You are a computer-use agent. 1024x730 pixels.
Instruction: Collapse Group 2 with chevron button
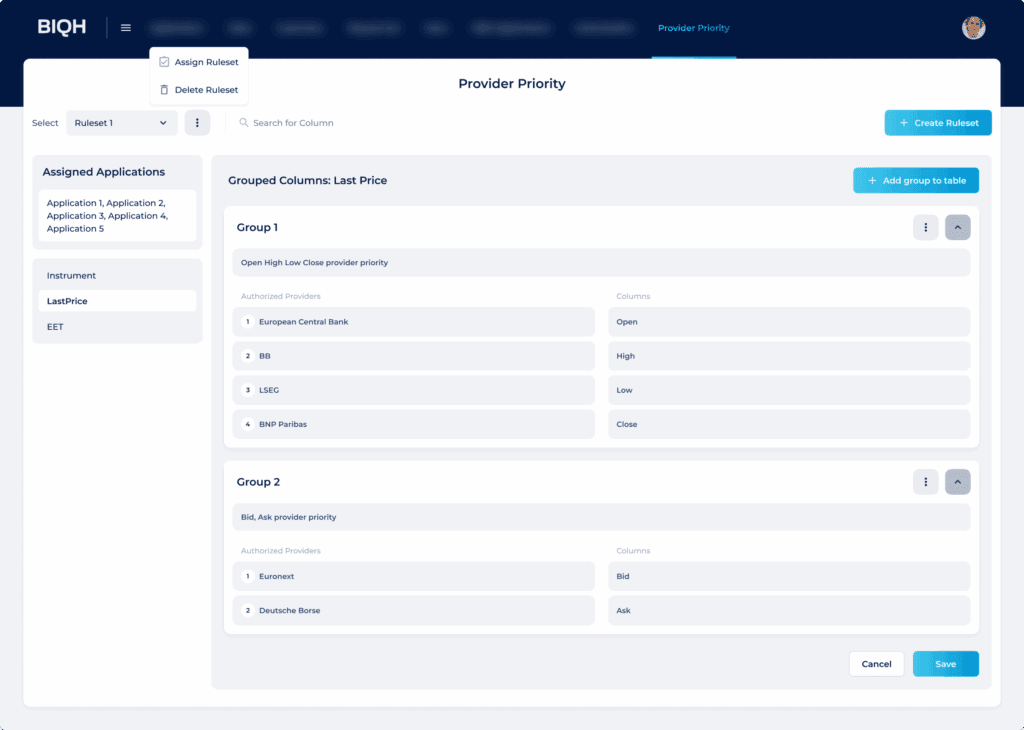click(957, 482)
